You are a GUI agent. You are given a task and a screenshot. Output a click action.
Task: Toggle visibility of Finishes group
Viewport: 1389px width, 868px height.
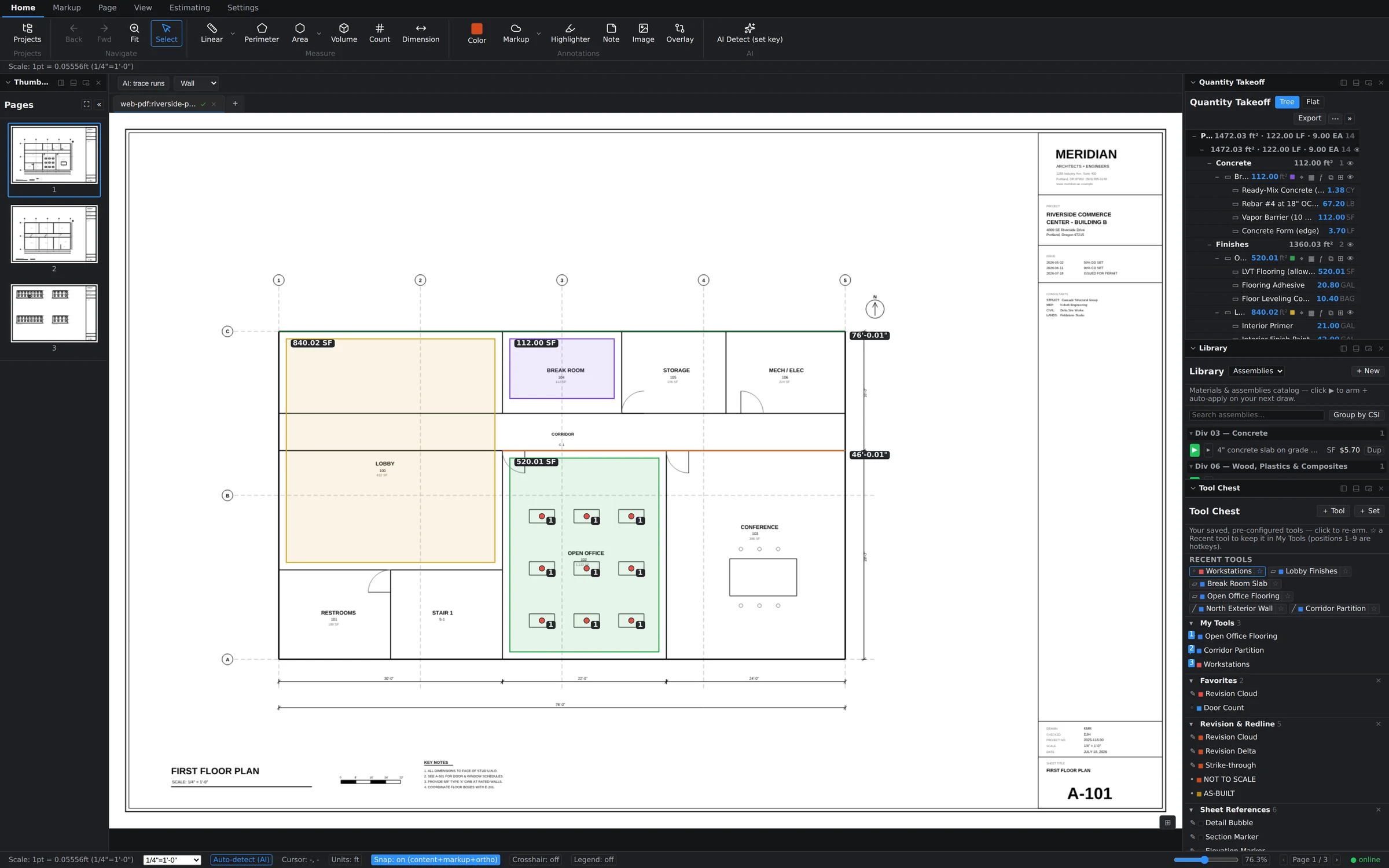1350,245
